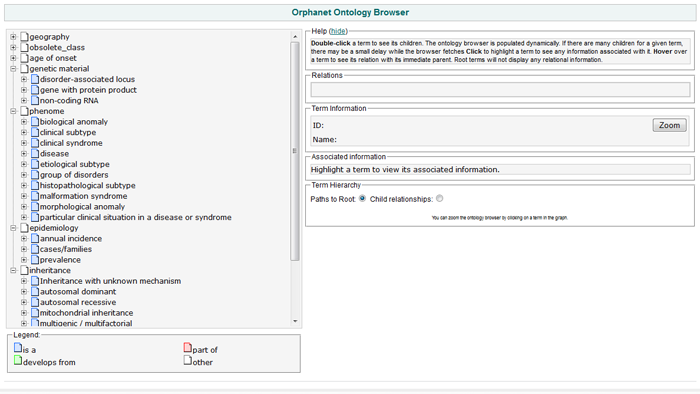Expand the malformation syndrome node

click(24, 196)
